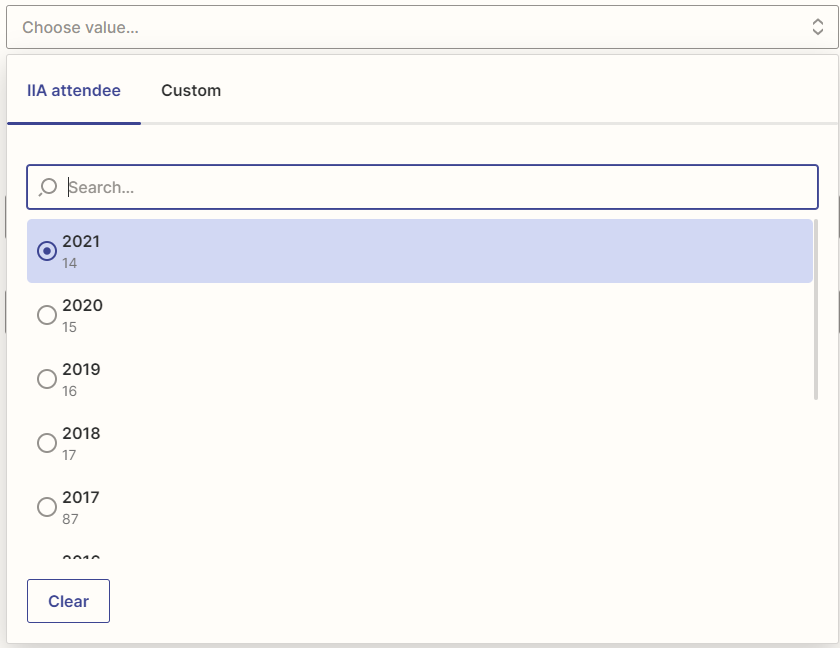Select the 2017 radio button

(47, 507)
